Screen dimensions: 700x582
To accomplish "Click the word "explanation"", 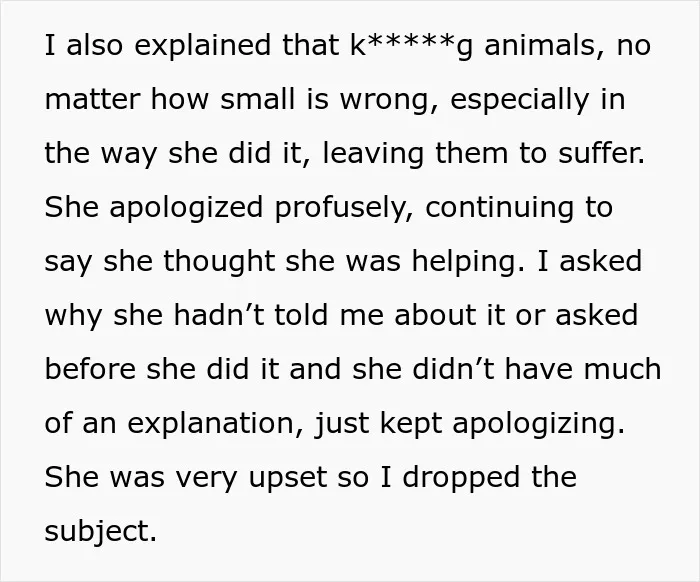I will click(217, 424).
